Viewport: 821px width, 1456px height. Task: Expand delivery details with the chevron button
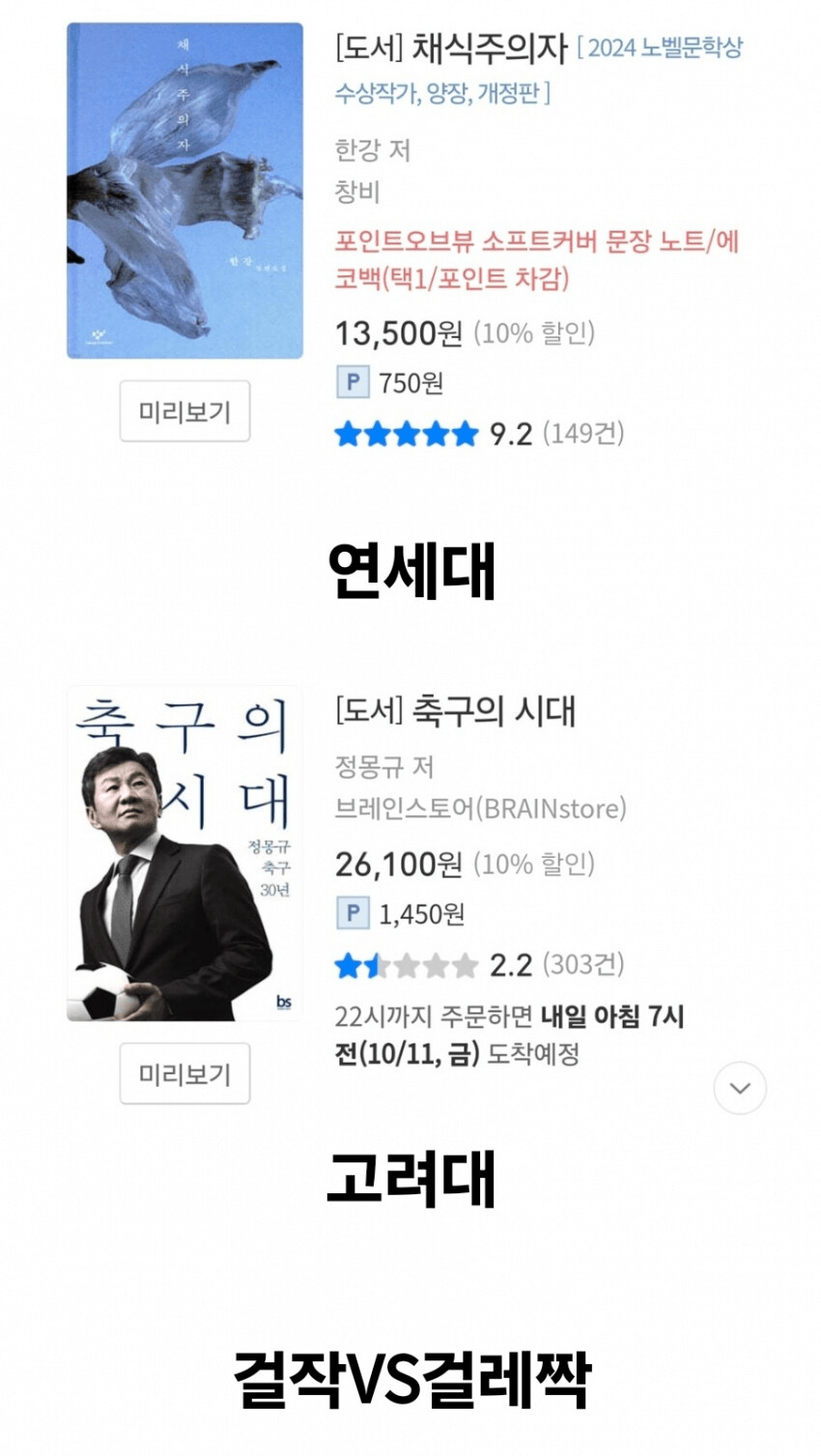(740, 1088)
